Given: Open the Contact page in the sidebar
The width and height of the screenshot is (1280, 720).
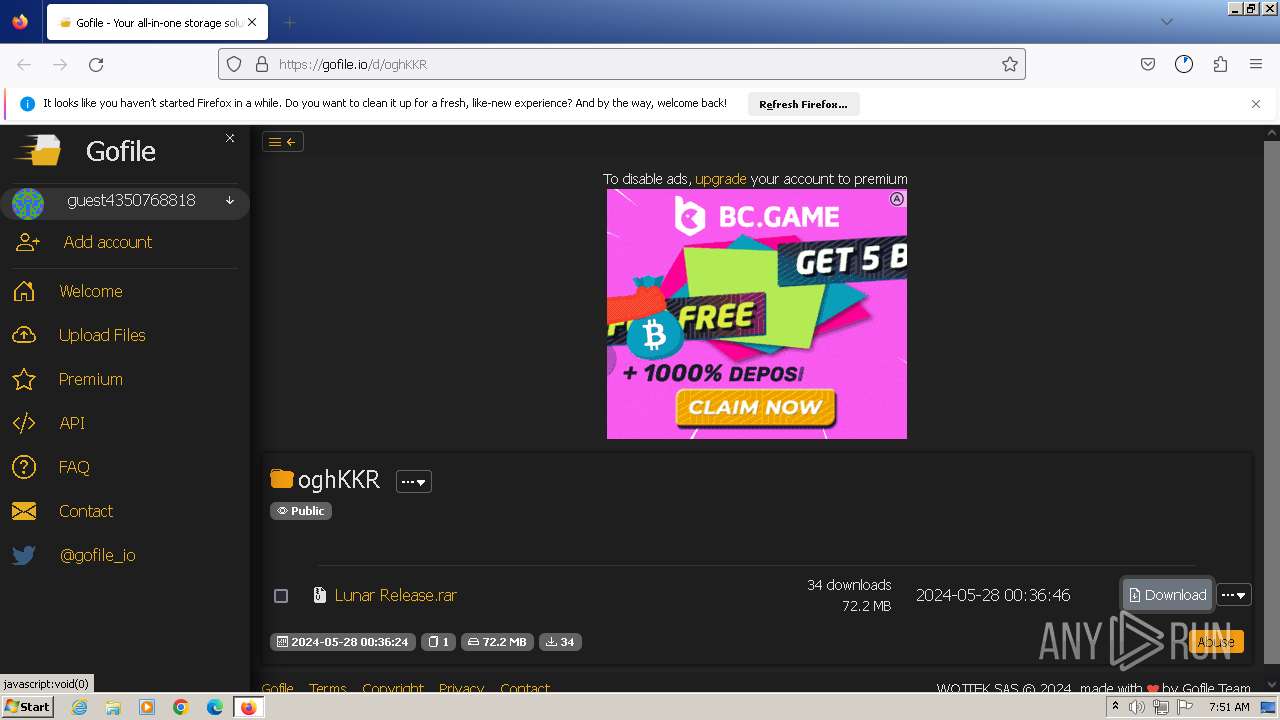Looking at the screenshot, I should [86, 511].
